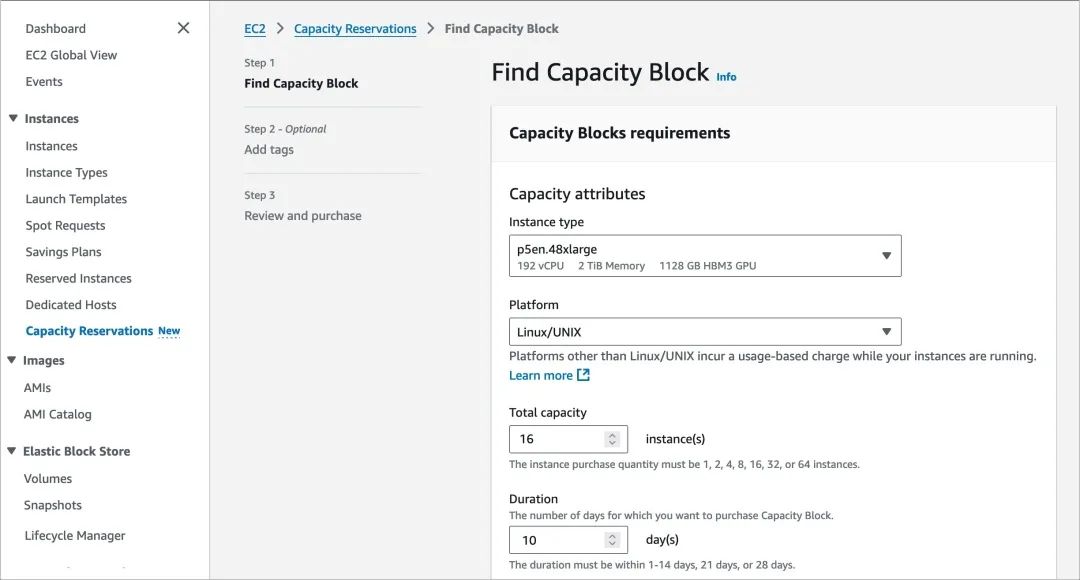Image resolution: width=1080 pixels, height=580 pixels.
Task: Select Snapshots in the sidebar
Action: point(53,505)
